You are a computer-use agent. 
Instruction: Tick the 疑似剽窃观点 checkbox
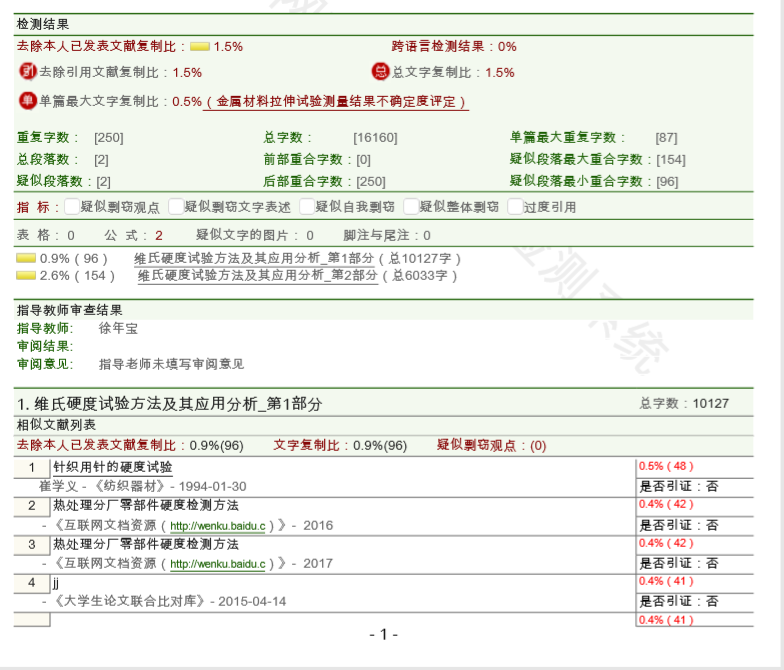pos(72,206)
